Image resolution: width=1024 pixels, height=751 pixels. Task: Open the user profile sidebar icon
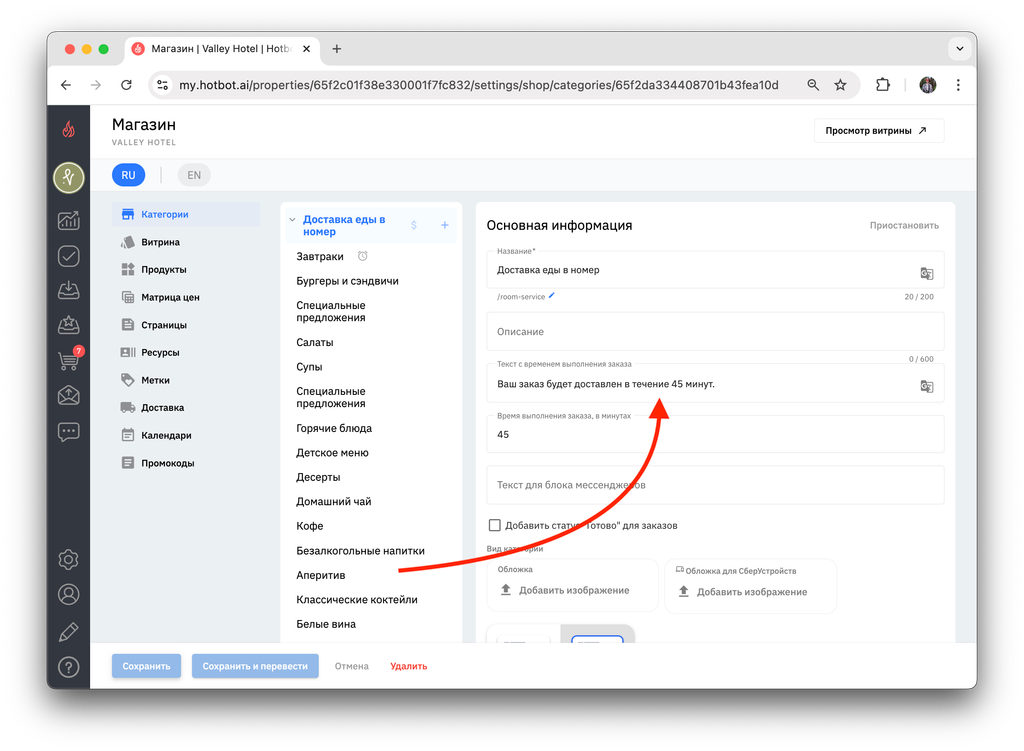(x=69, y=594)
